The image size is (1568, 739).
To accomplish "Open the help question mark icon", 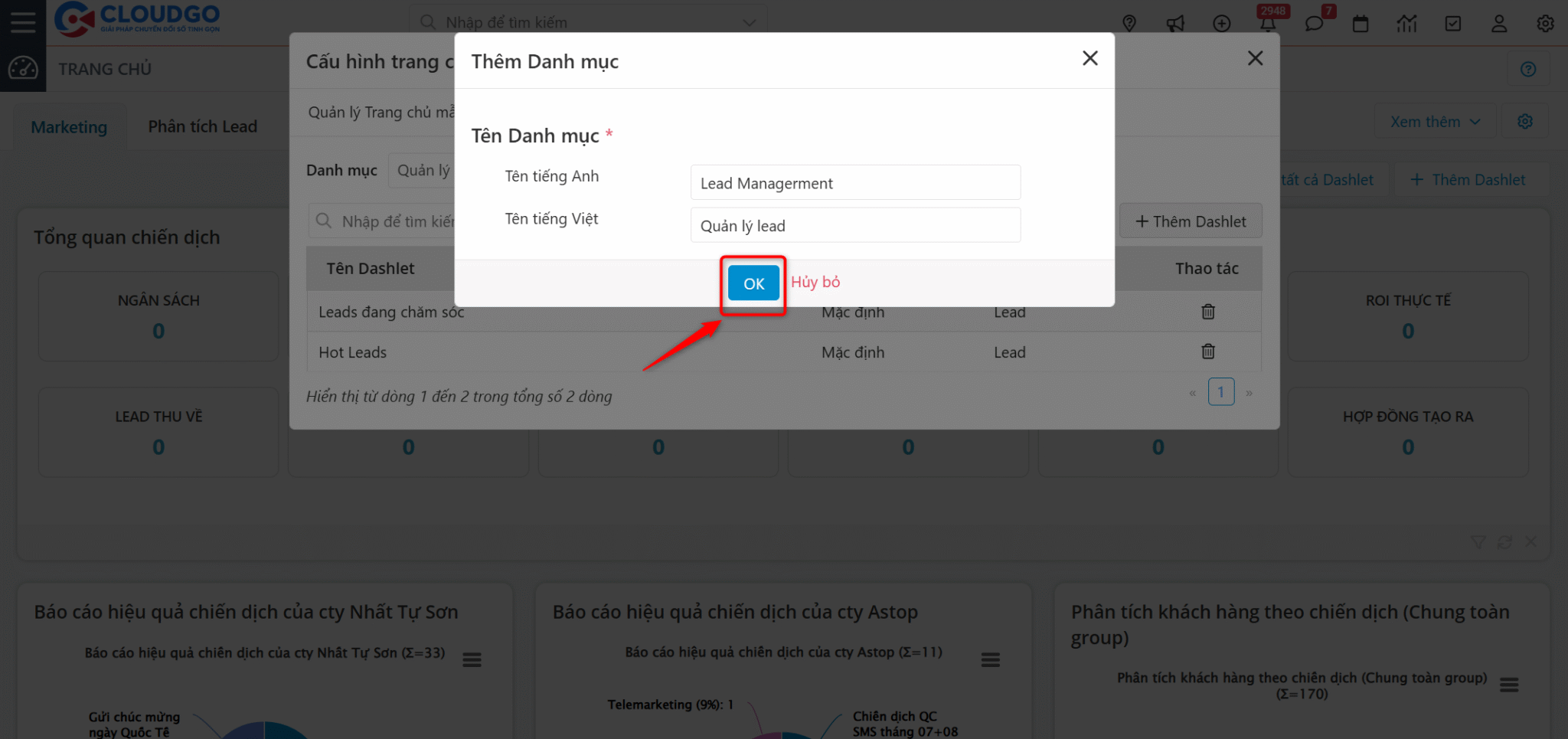I will 1528,70.
